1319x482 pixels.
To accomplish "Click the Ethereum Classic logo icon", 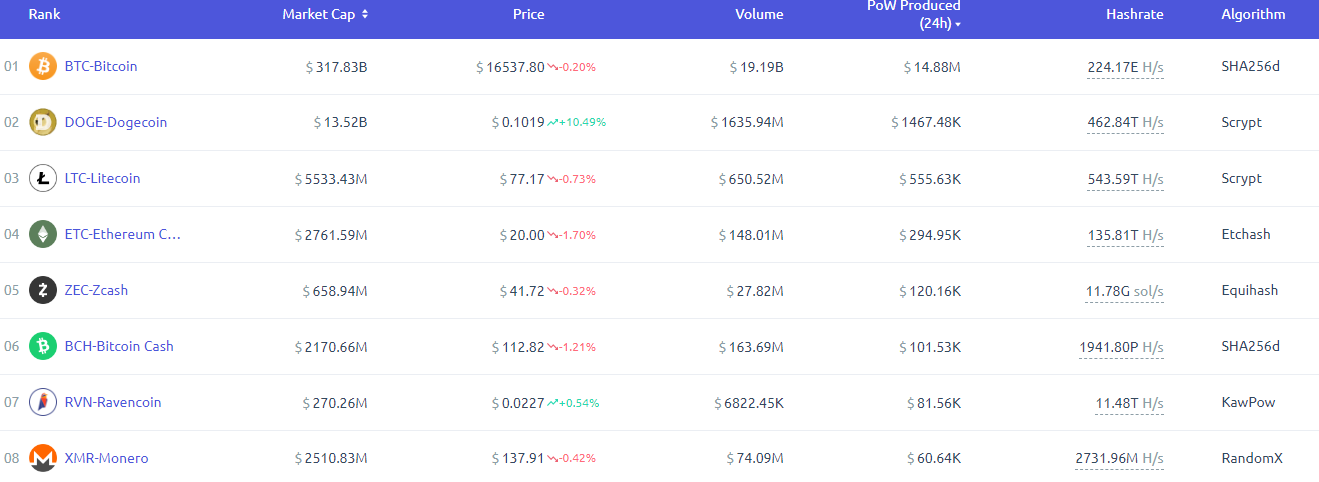I will (43, 235).
